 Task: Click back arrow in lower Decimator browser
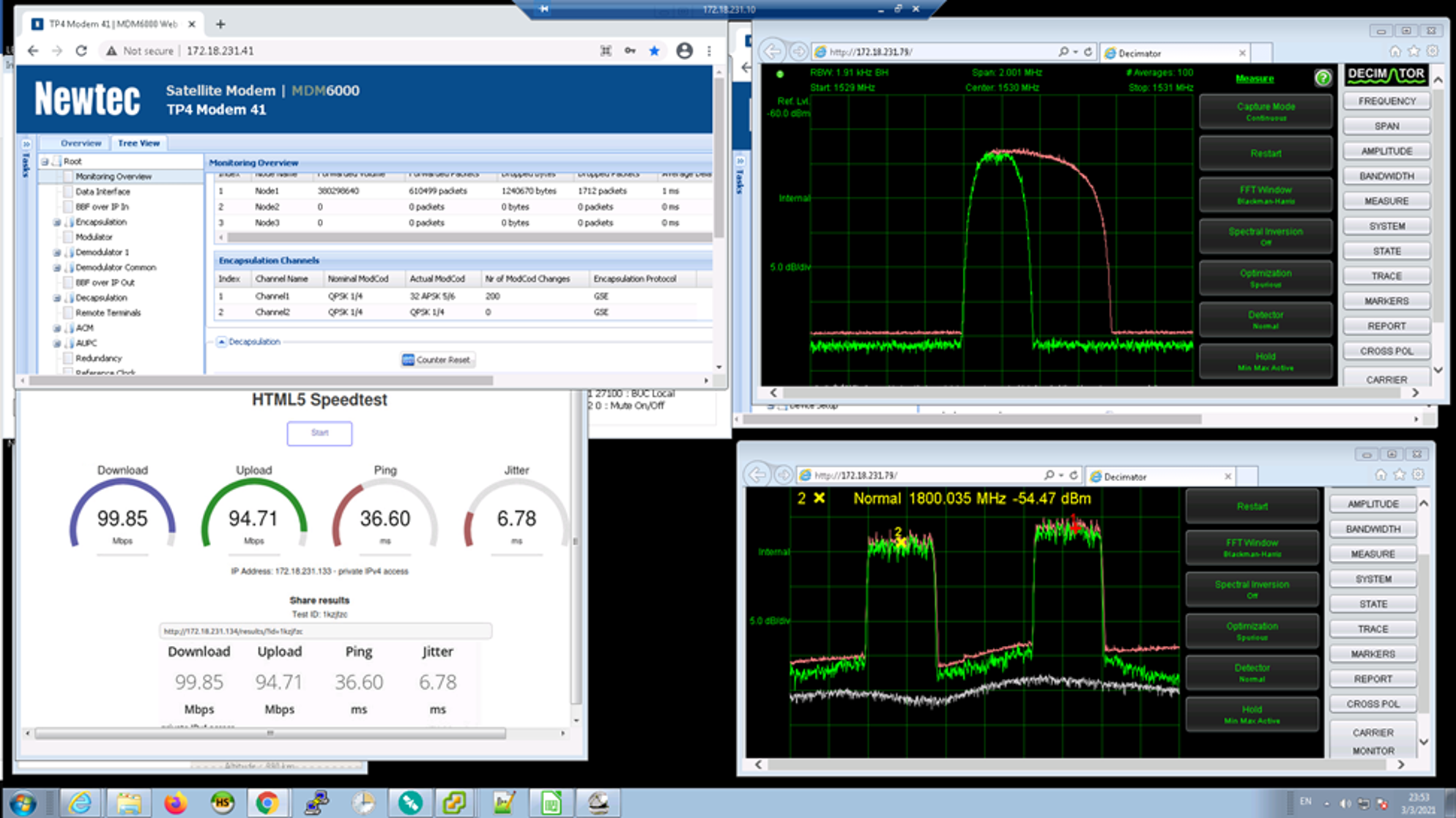point(758,475)
